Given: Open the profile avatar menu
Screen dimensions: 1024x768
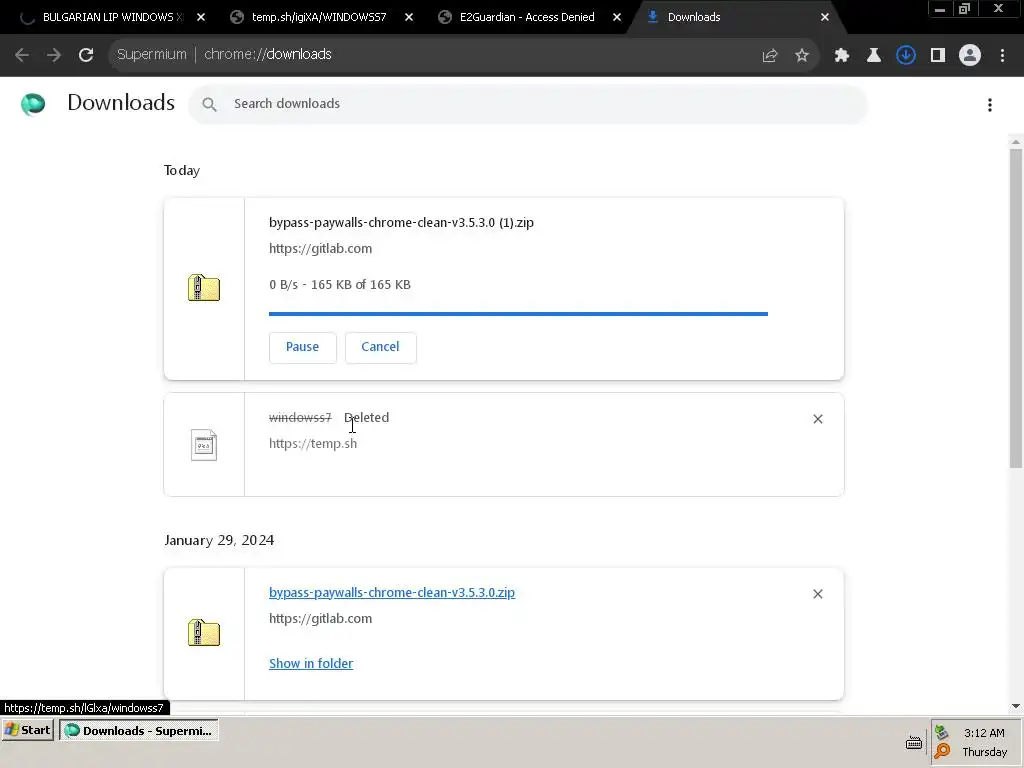Looking at the screenshot, I should (970, 56).
